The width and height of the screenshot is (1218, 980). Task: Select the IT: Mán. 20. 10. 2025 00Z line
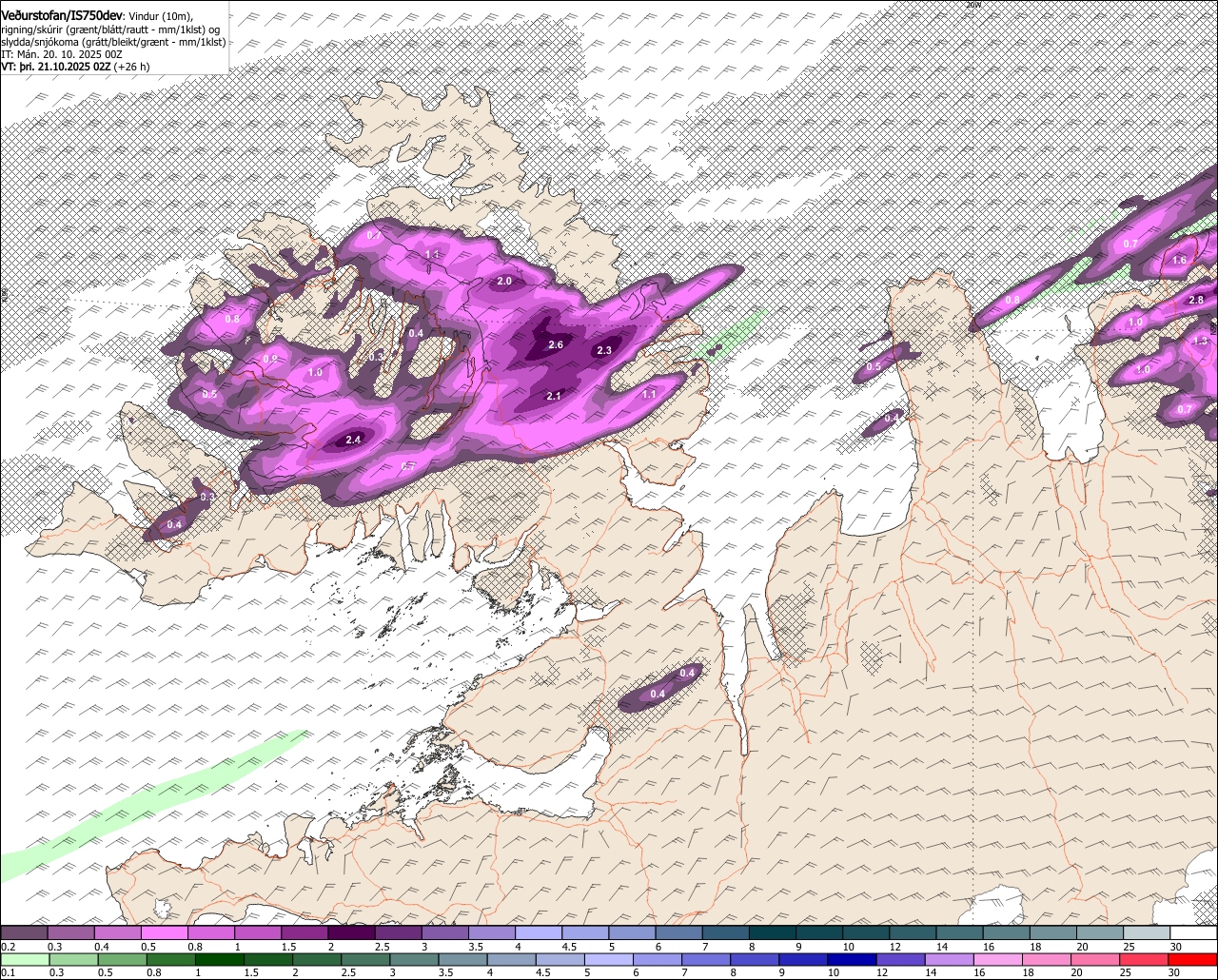coord(62,54)
